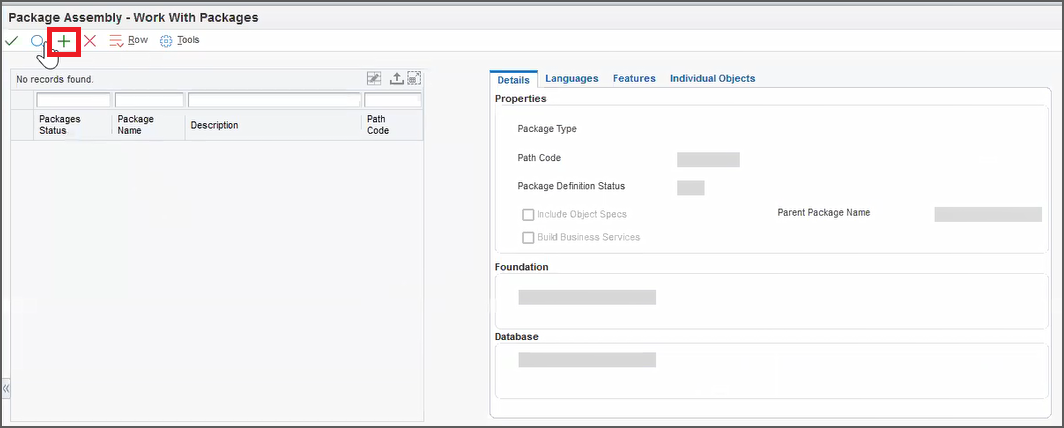Click the green checkmark Select icon

[x=12, y=41]
